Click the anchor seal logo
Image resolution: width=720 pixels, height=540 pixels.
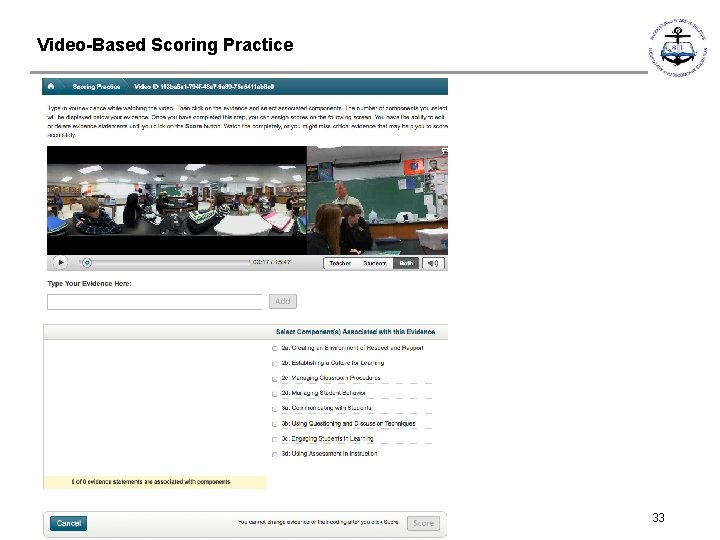678,47
